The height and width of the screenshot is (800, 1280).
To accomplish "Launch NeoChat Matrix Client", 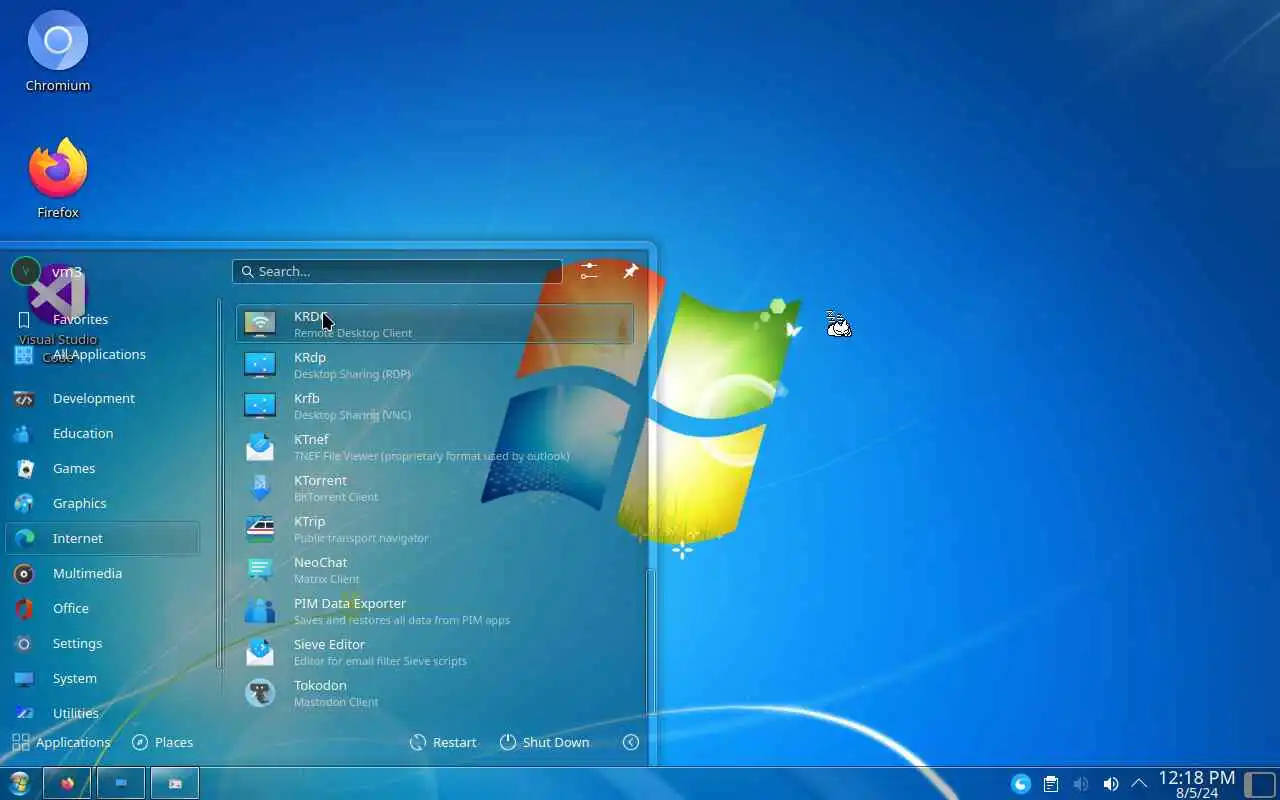I will coord(435,570).
